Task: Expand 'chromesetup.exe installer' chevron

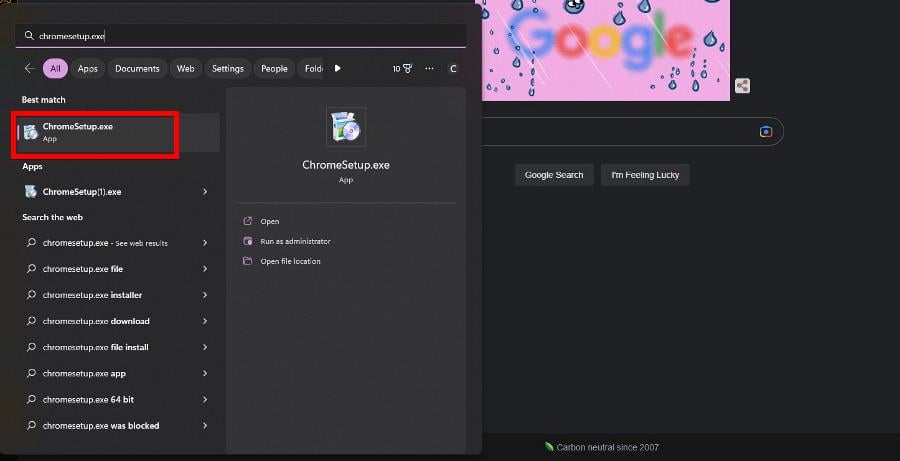Action: (205, 295)
